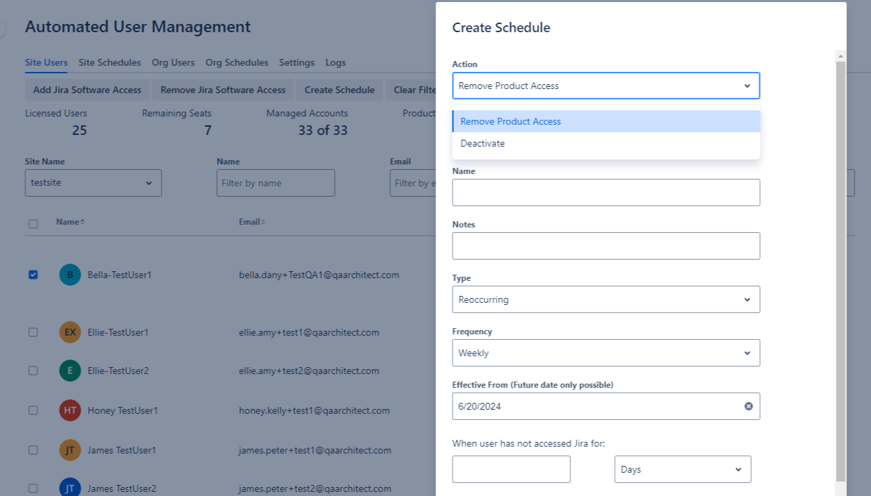The width and height of the screenshot is (871, 496).
Task: Sort the user list by Email column
Action: pyautogui.click(x=251, y=222)
